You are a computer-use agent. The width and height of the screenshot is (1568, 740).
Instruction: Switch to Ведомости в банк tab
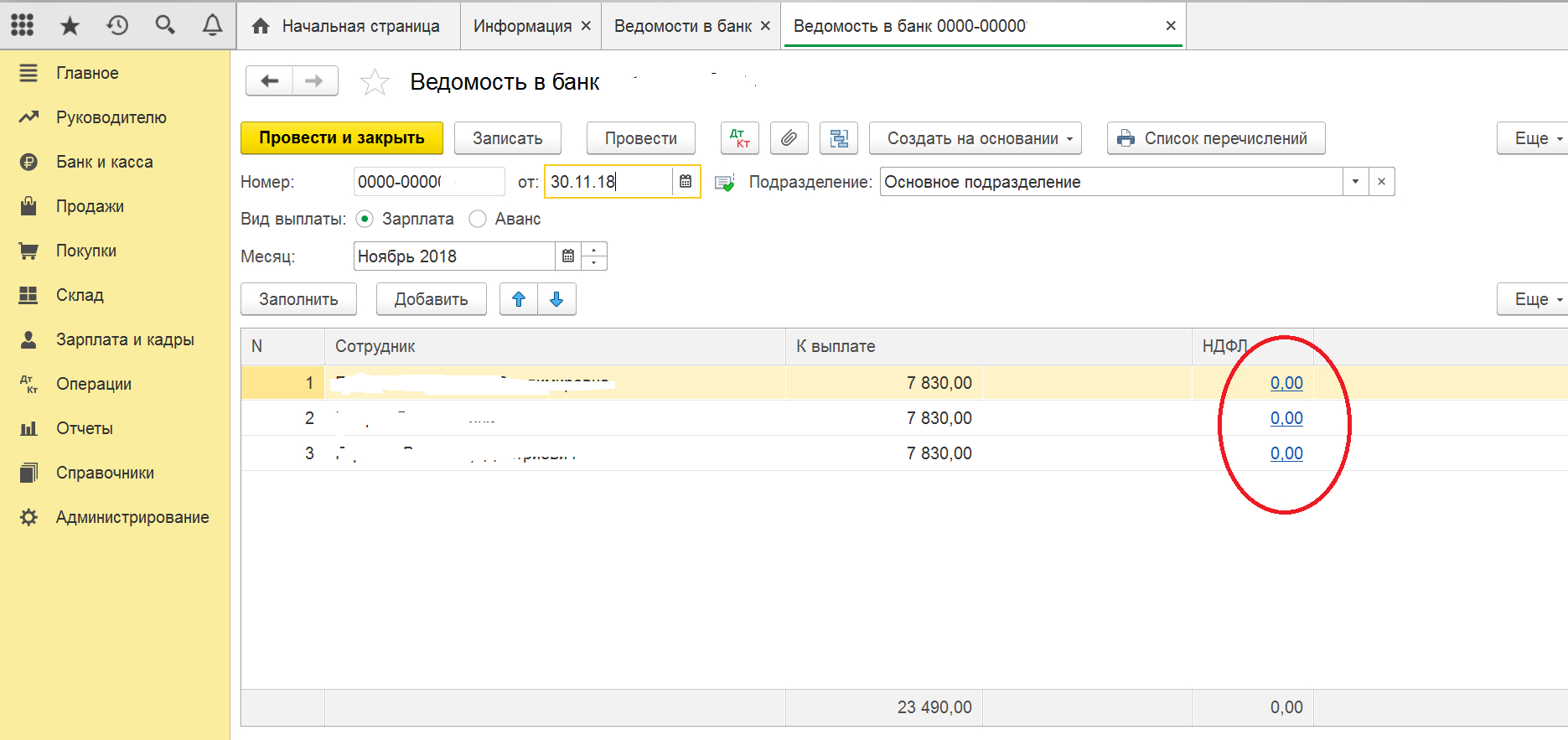click(x=683, y=26)
